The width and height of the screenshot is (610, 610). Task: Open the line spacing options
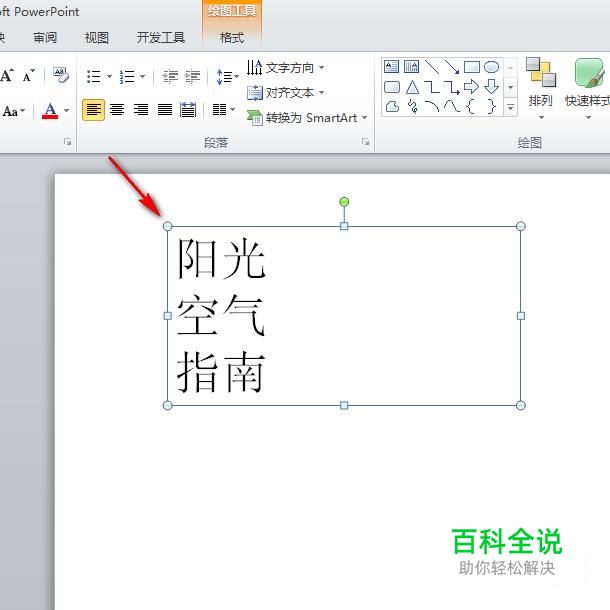click(227, 76)
